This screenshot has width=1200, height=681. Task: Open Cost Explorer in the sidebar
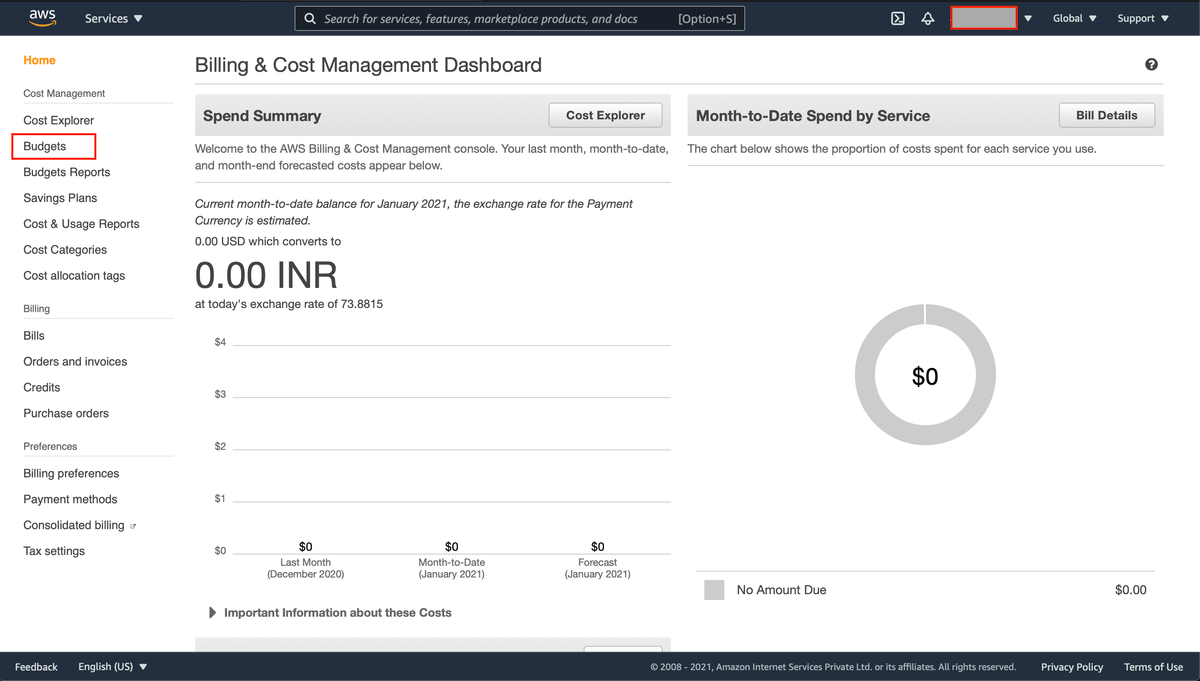[x=59, y=120]
